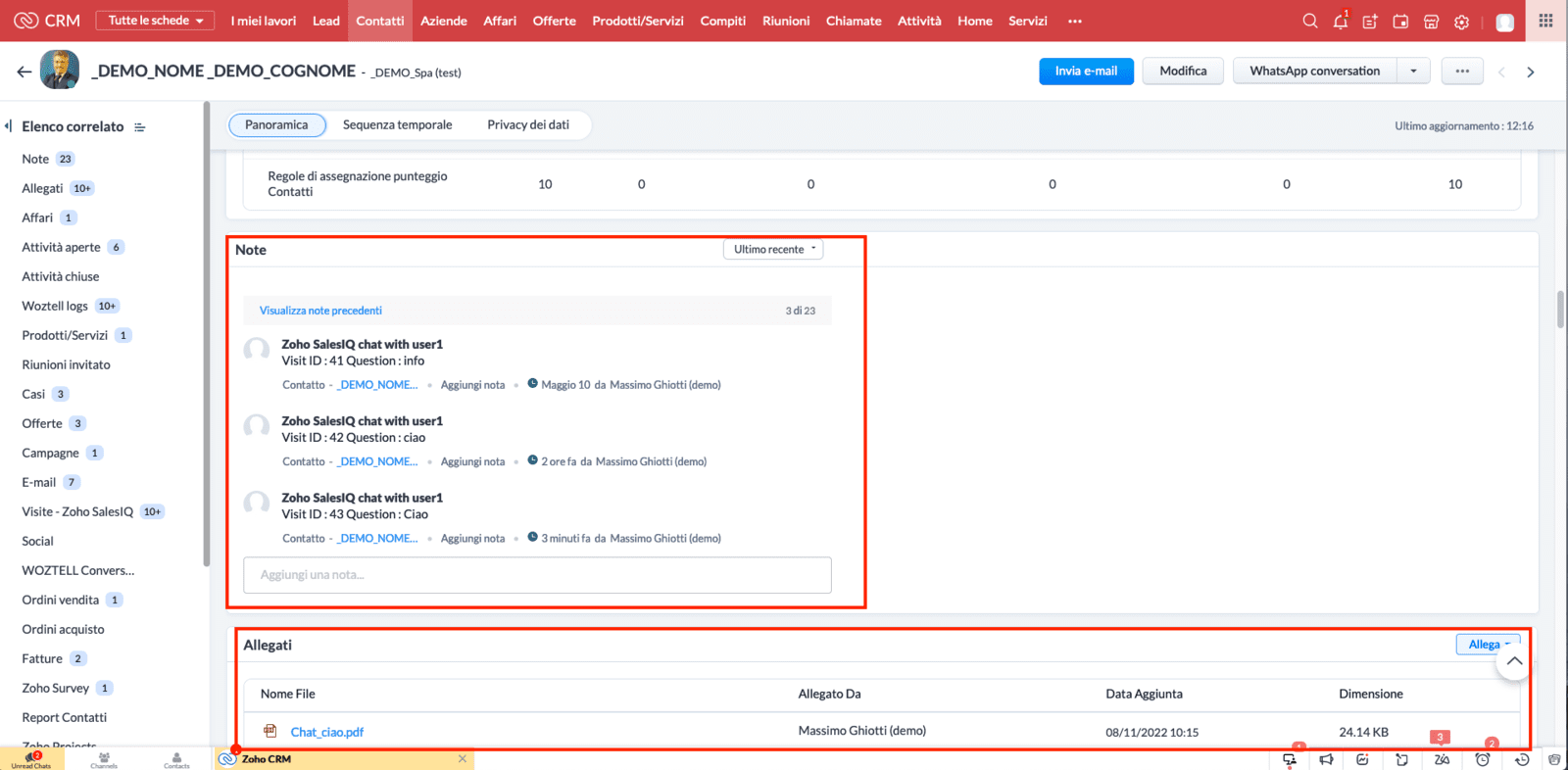Image resolution: width=1568 pixels, height=770 pixels.
Task: Close the Zoho CRM chat bar tab
Action: pos(463,758)
